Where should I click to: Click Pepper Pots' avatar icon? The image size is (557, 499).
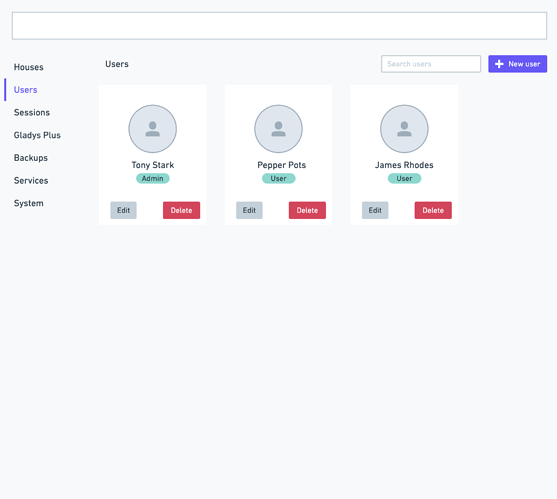coord(278,129)
